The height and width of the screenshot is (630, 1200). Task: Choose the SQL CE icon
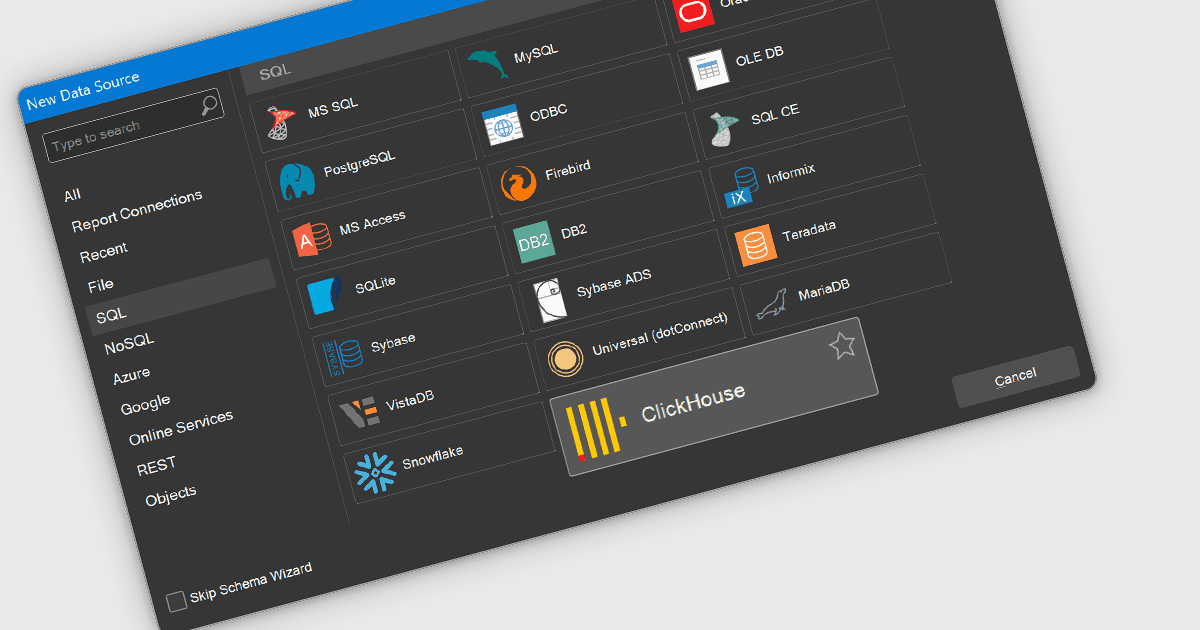pyautogui.click(x=724, y=128)
